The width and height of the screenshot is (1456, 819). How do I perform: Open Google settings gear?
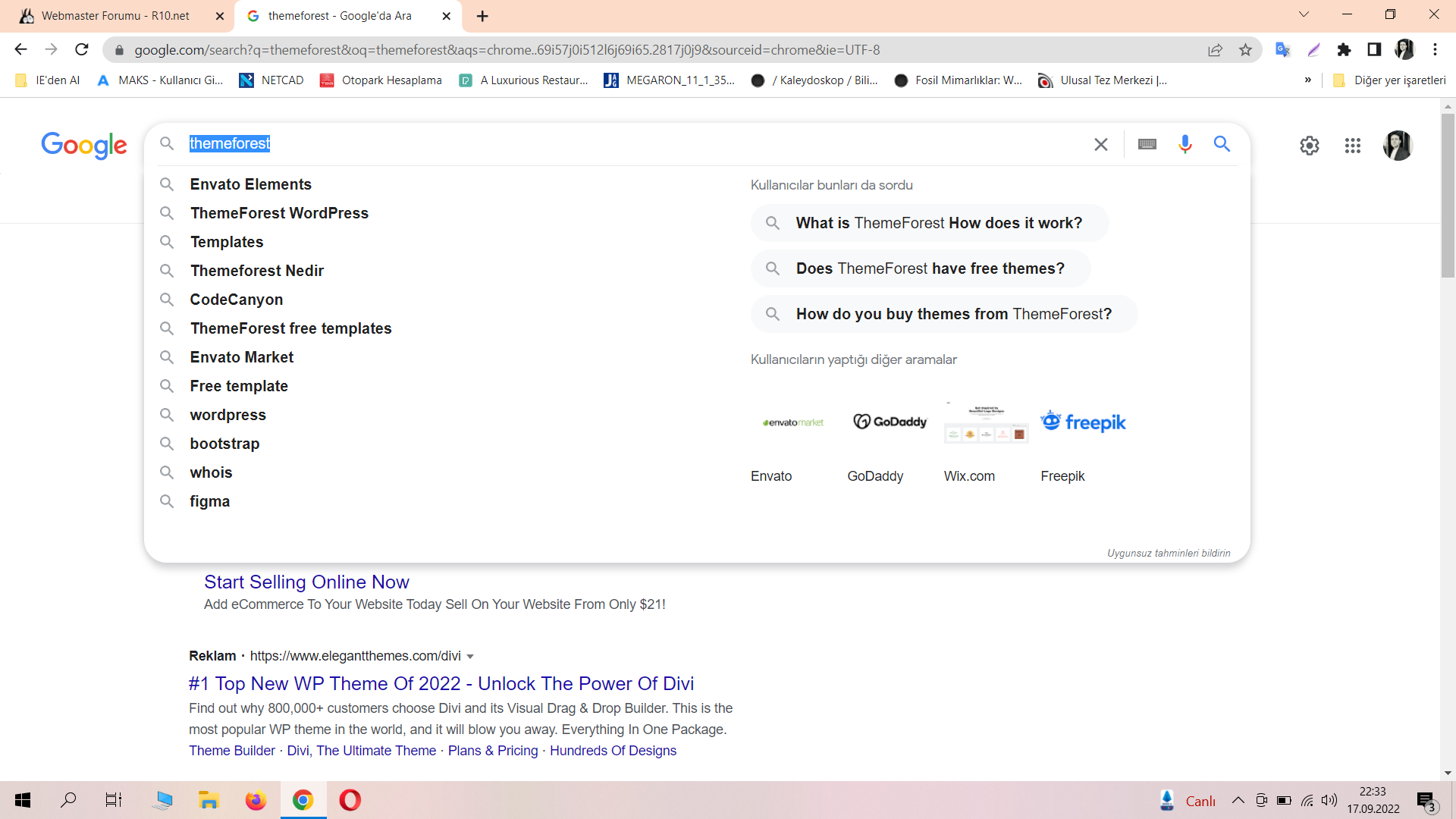[1310, 146]
